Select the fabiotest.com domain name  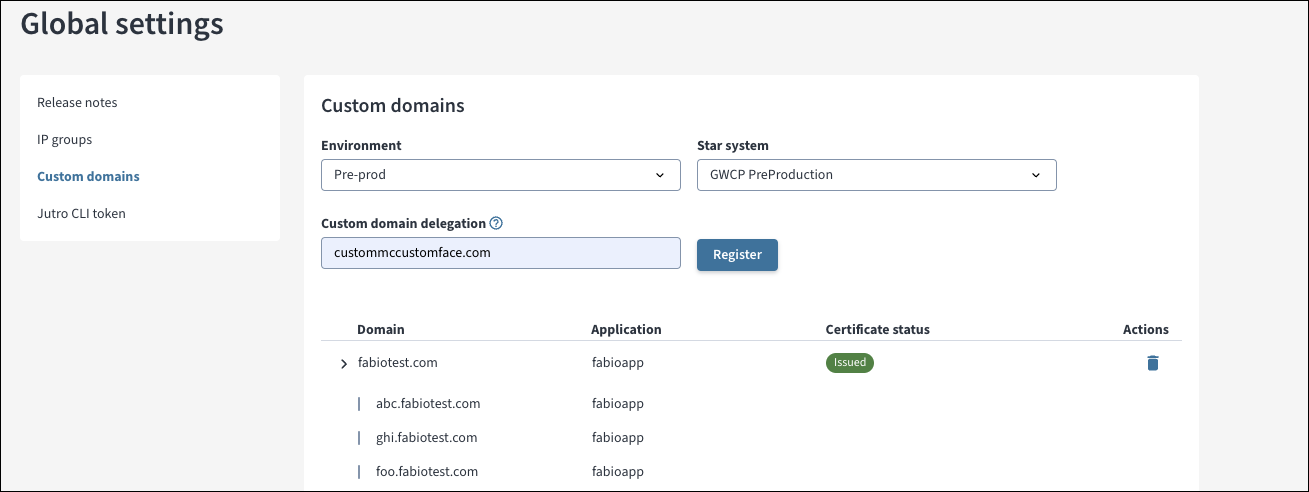[x=397, y=362]
